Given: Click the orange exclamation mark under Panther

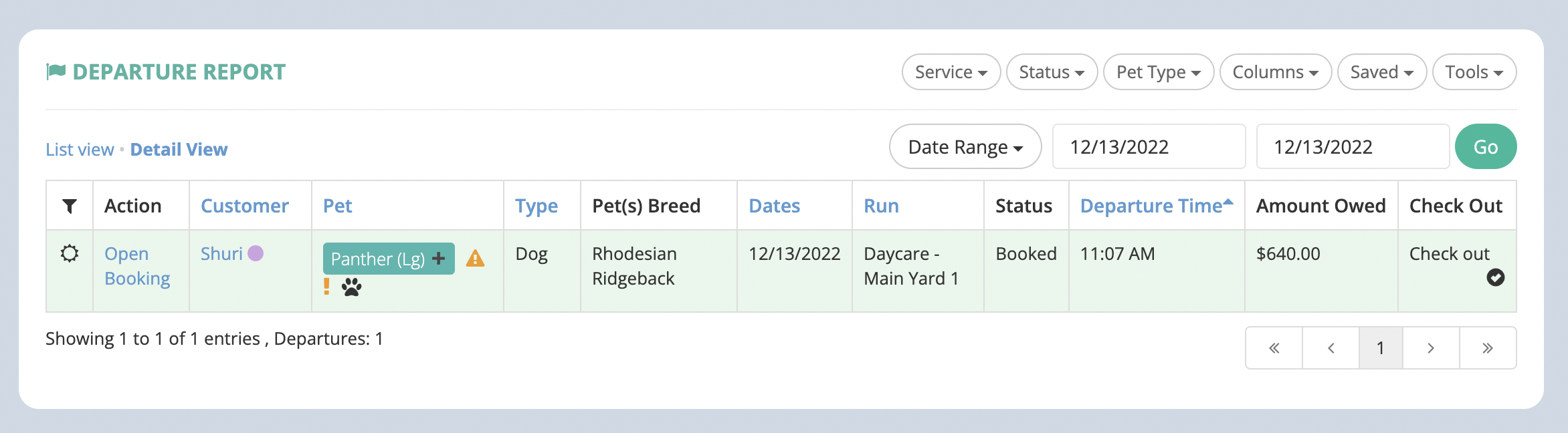Looking at the screenshot, I should point(326,287).
